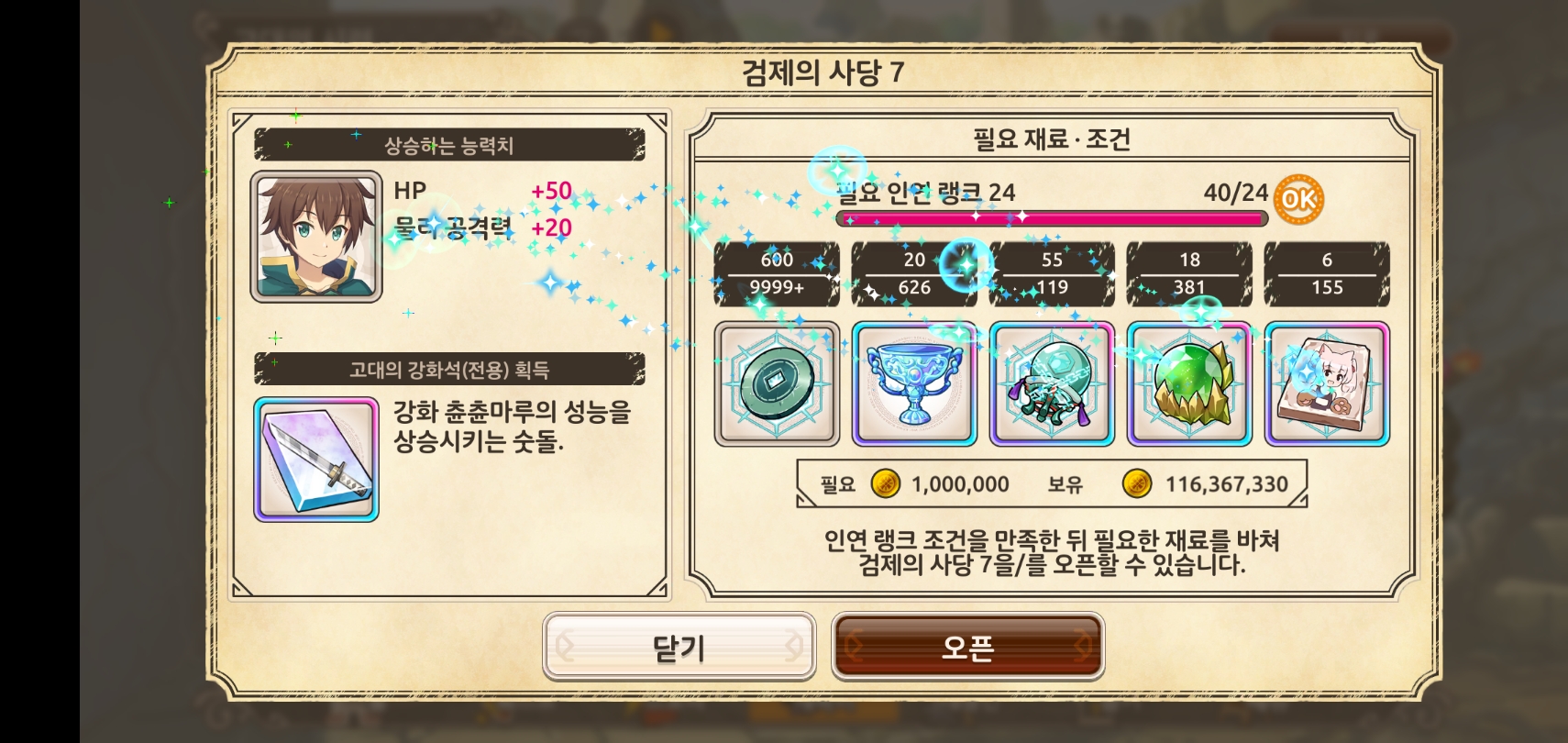Tap the green coin material icon
Image resolution: width=1568 pixels, height=743 pixels.
[777, 384]
